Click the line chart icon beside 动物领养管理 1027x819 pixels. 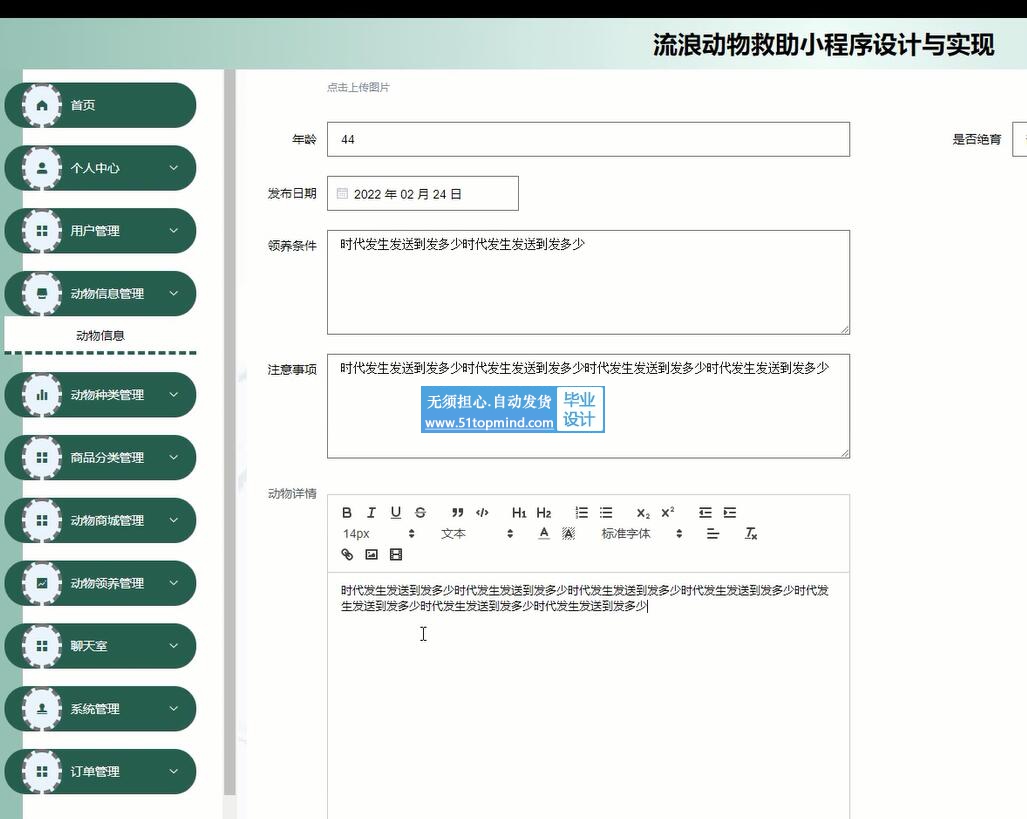42,583
